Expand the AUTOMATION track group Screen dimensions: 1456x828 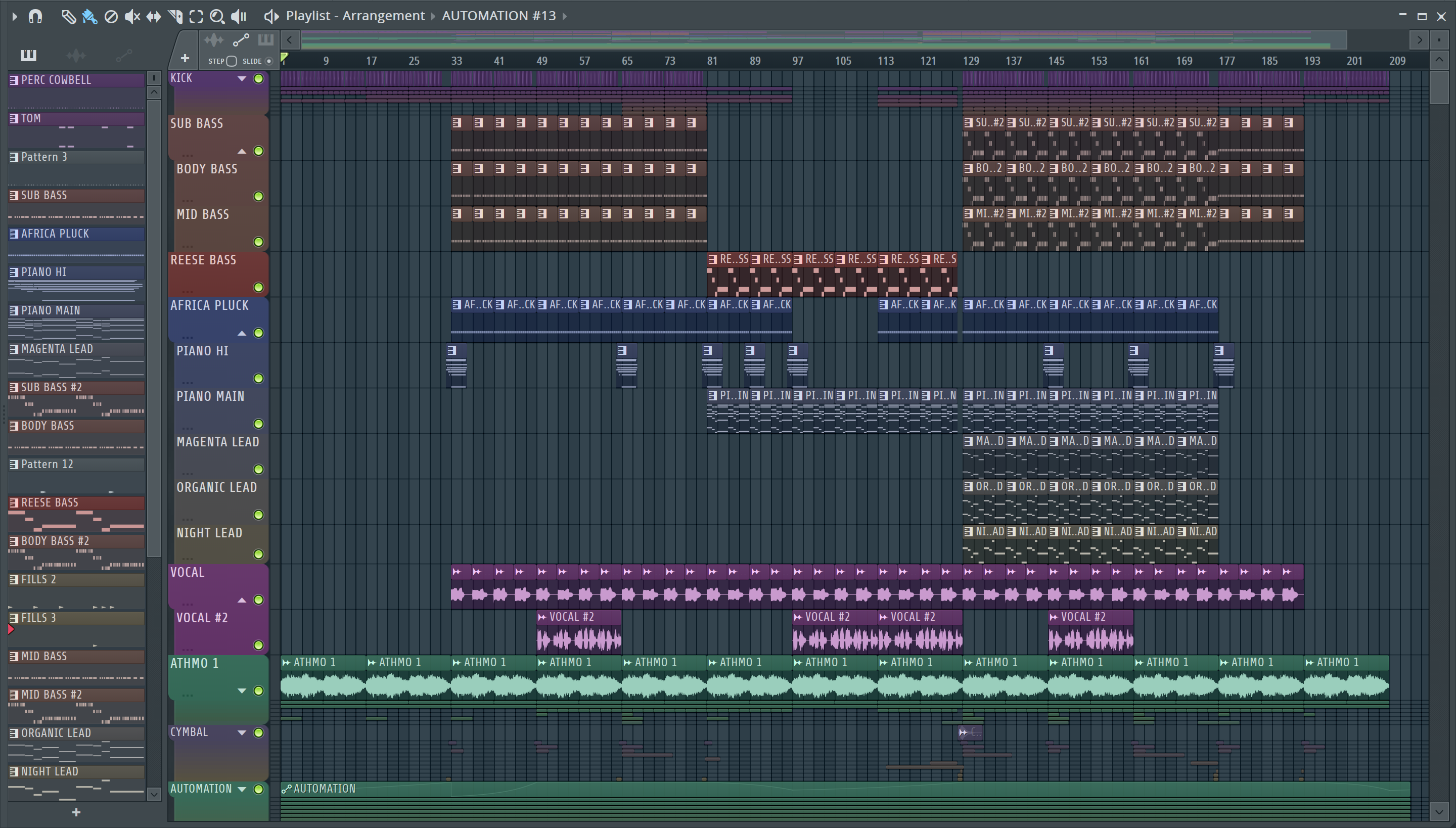(242, 790)
